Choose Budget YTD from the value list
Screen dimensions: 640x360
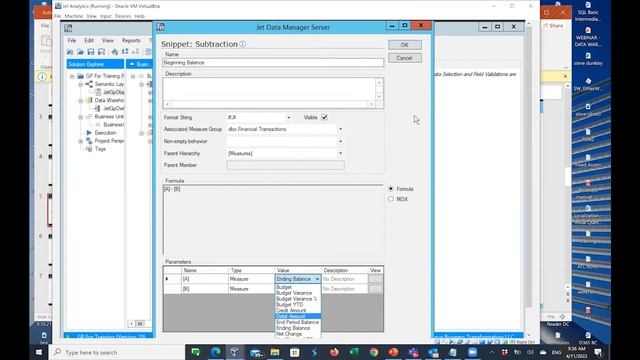point(289,304)
